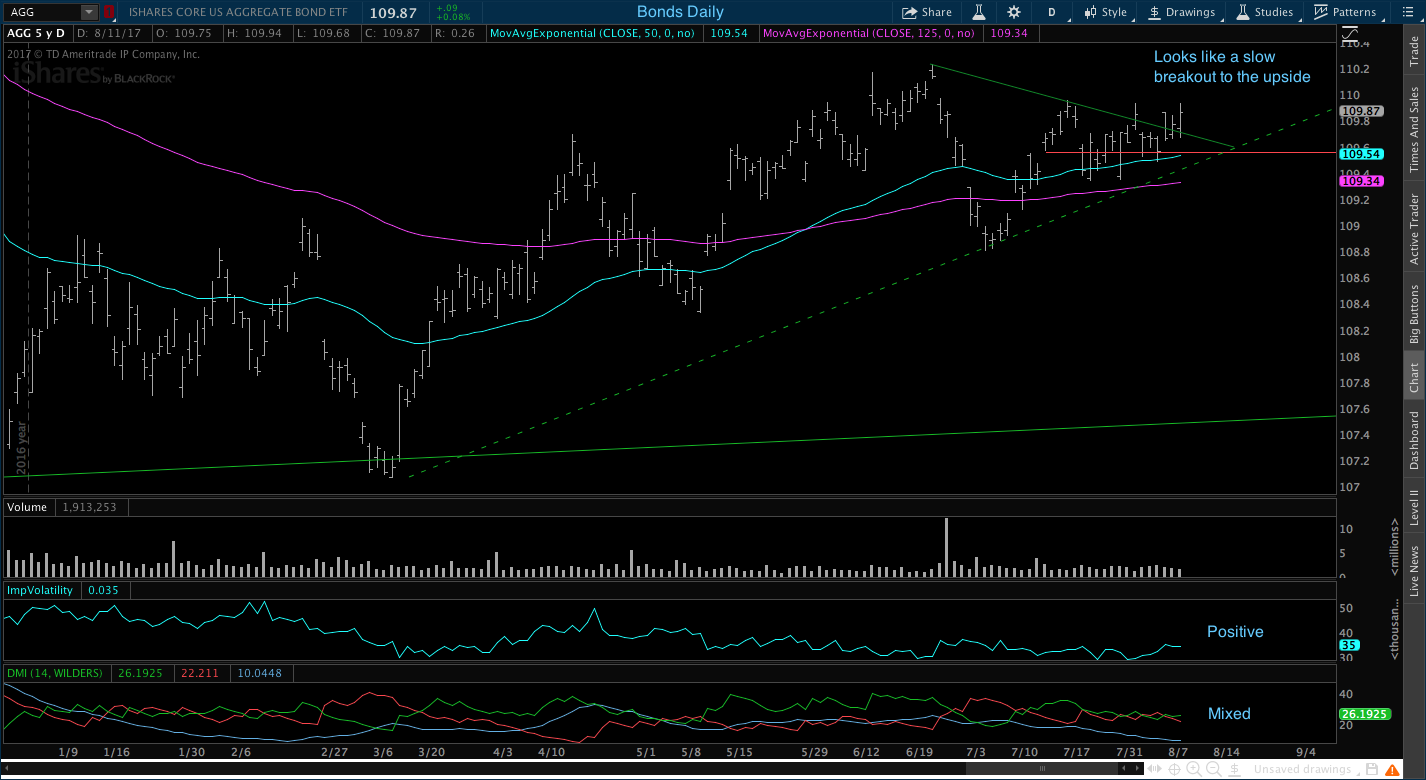
Task: Click the DMI (14, WILDERS) study label
Action: 55,673
